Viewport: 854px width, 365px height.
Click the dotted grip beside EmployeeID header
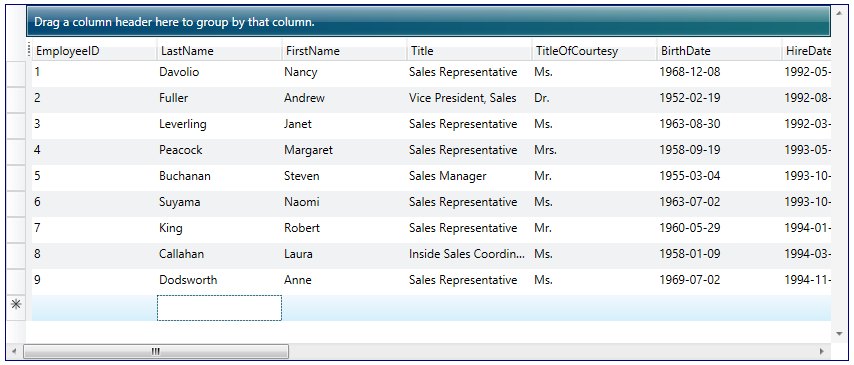coord(29,50)
